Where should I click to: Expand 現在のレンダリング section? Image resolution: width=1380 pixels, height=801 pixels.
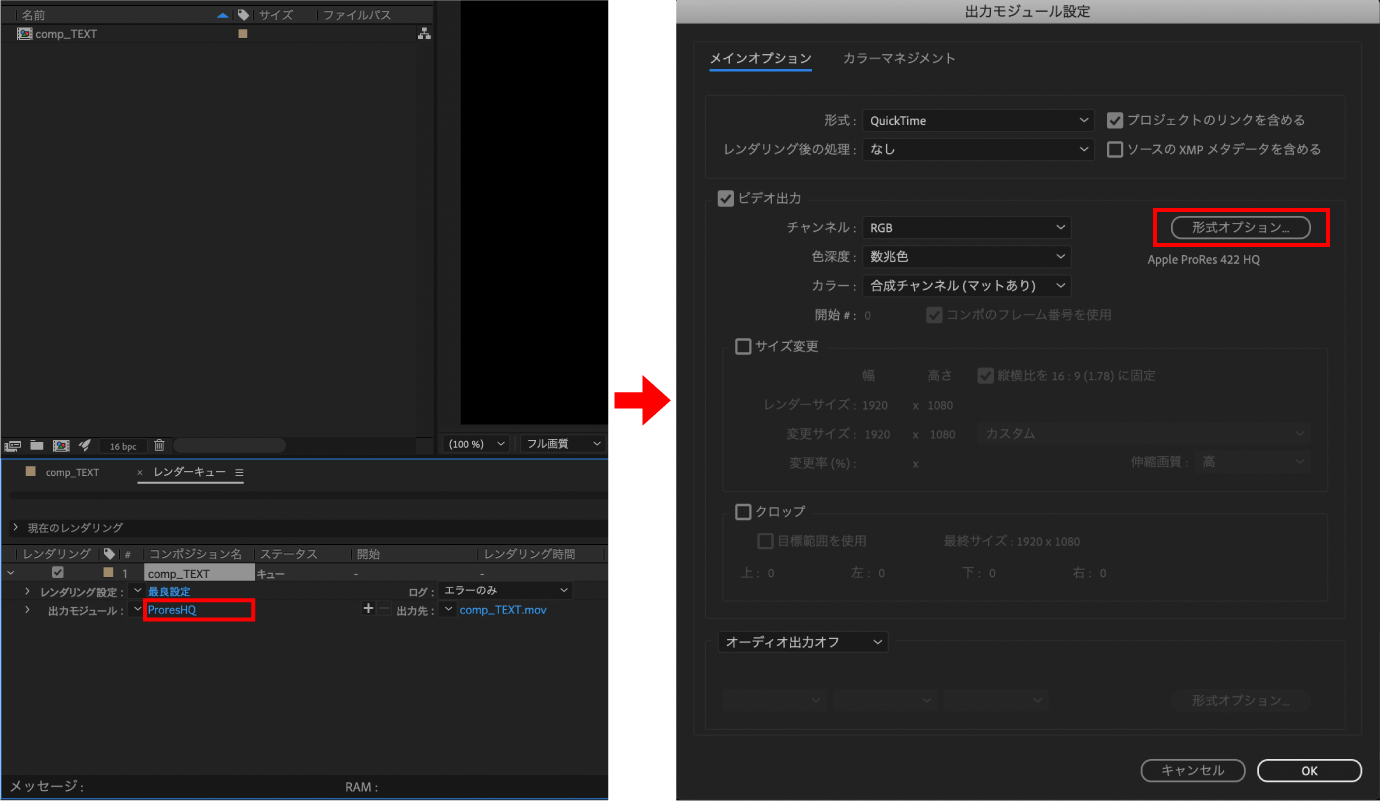pyautogui.click(x=15, y=527)
